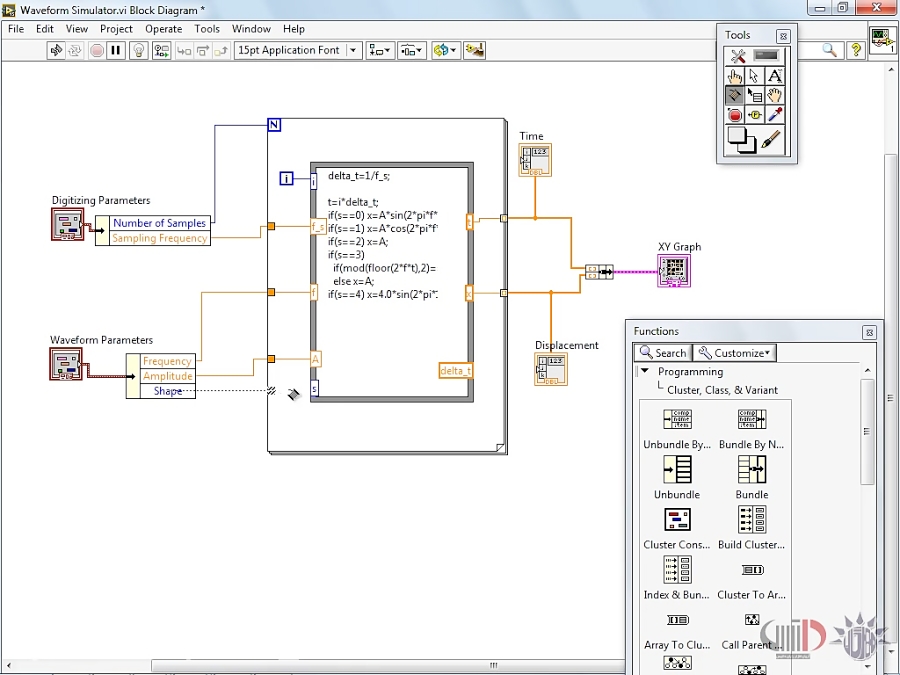
Task: Select the Probe tool in Tools palette
Action: tap(756, 114)
